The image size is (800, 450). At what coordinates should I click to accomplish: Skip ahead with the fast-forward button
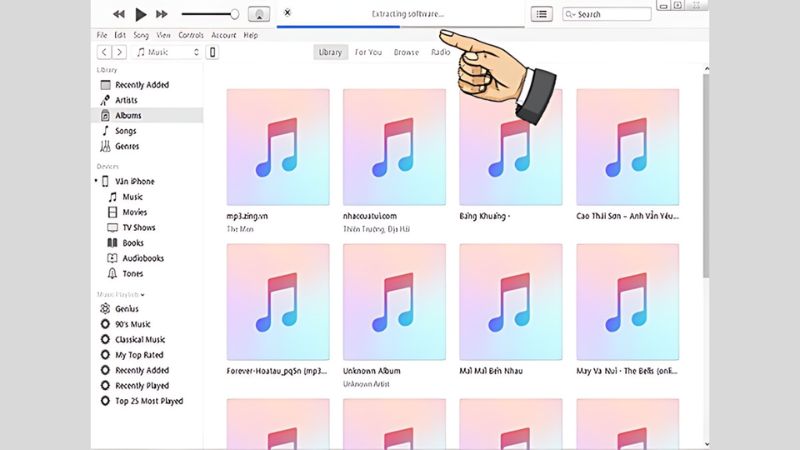point(162,14)
